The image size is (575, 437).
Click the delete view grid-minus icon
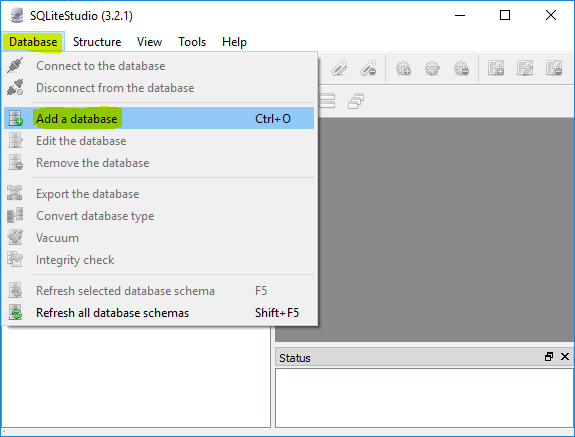554,68
